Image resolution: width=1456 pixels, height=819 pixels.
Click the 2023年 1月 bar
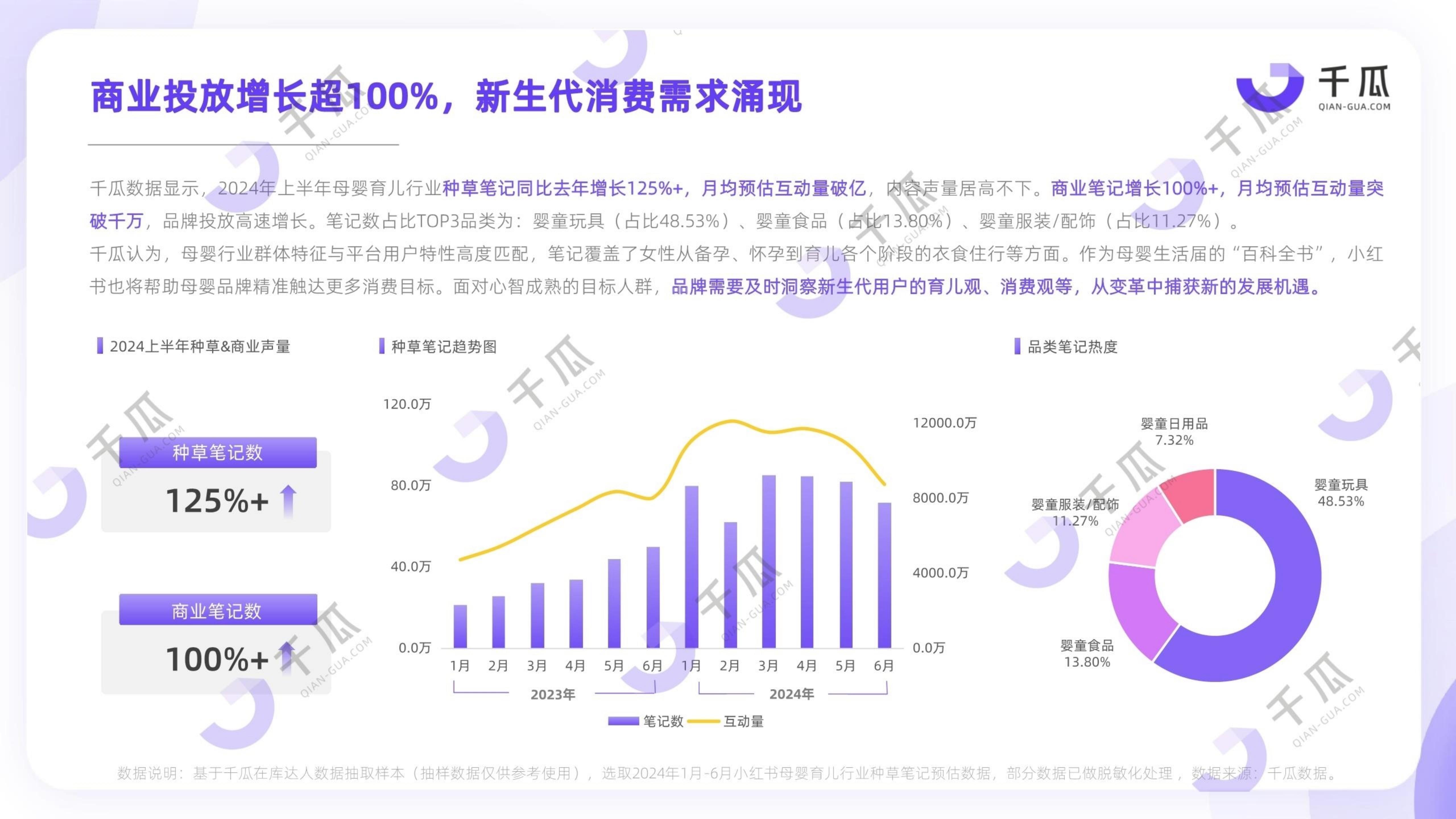(460, 626)
